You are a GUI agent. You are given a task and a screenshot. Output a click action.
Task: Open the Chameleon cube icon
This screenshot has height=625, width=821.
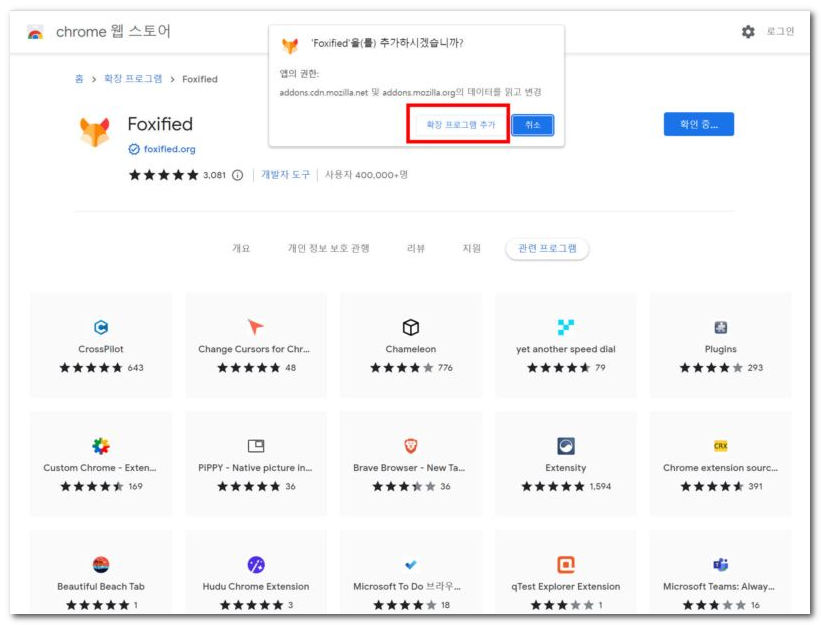410,327
